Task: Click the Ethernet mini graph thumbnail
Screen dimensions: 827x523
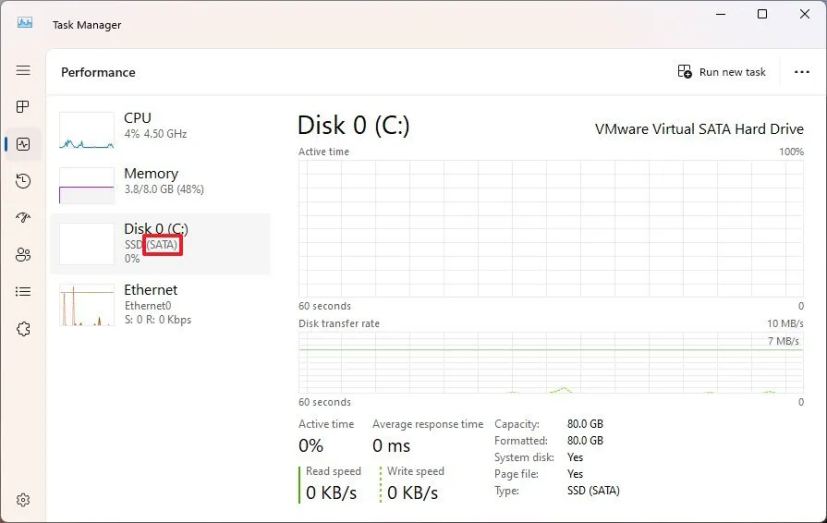Action: [x=86, y=305]
